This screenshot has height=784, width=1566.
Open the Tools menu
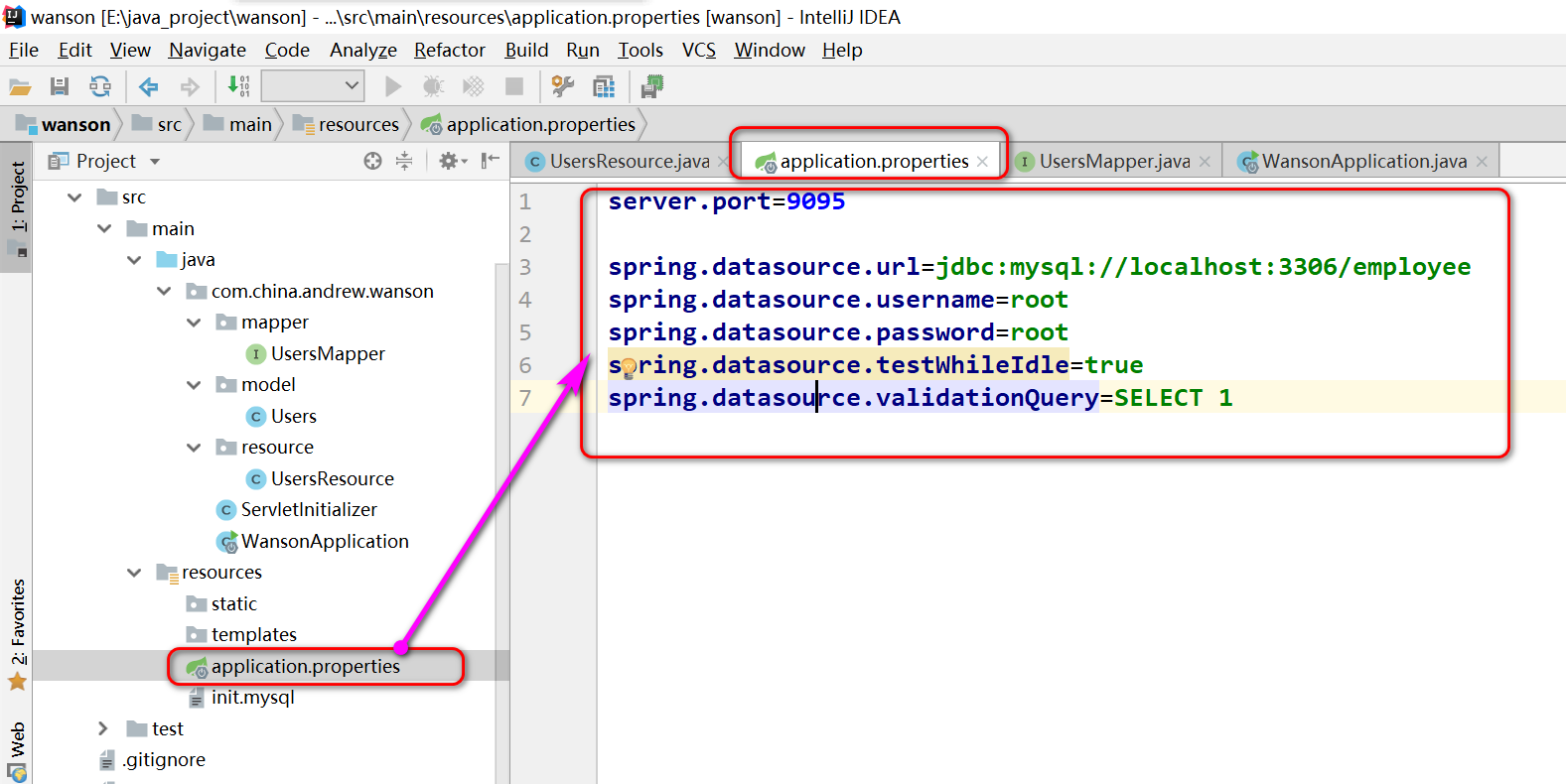pos(641,50)
